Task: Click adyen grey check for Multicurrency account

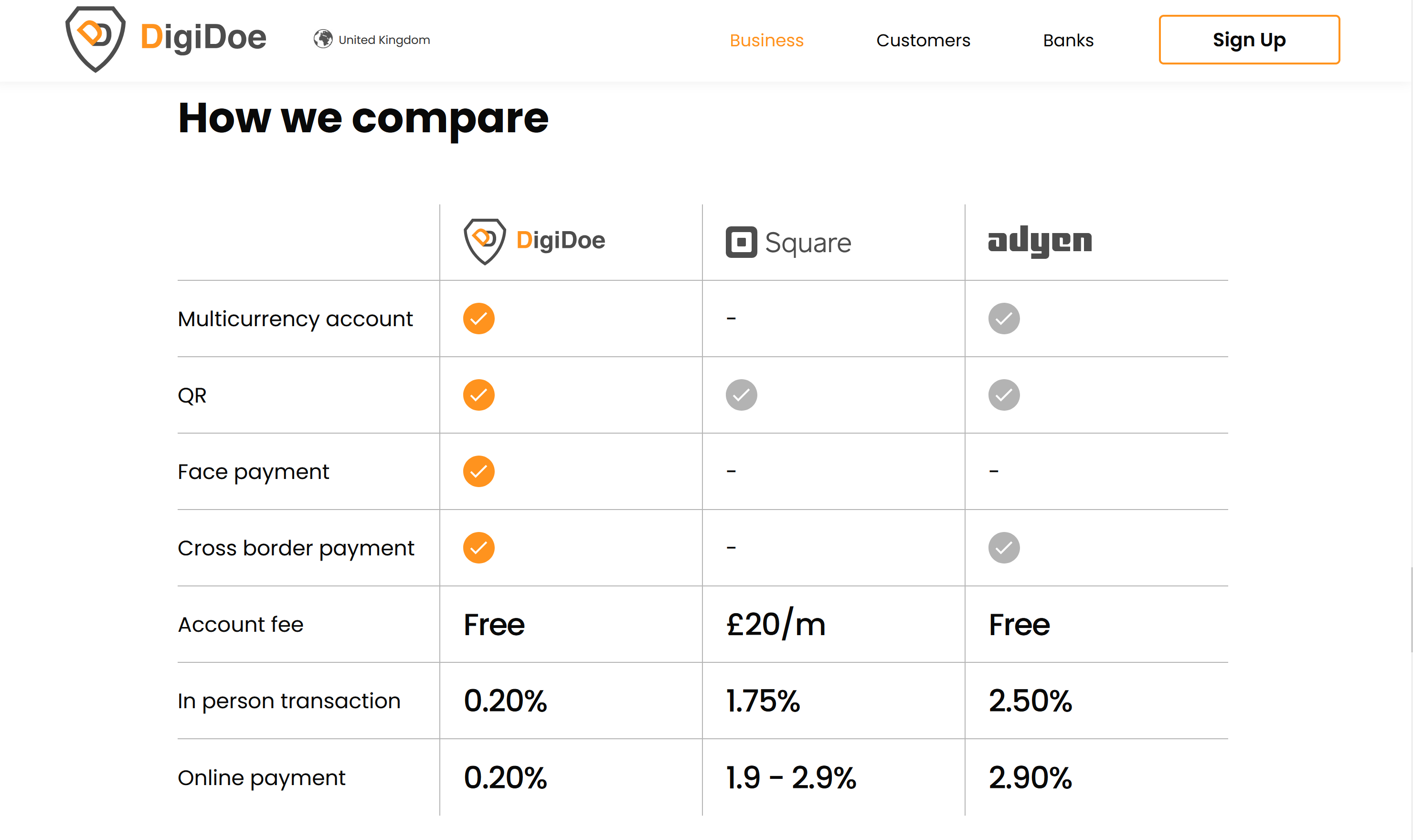Action: (1004, 319)
